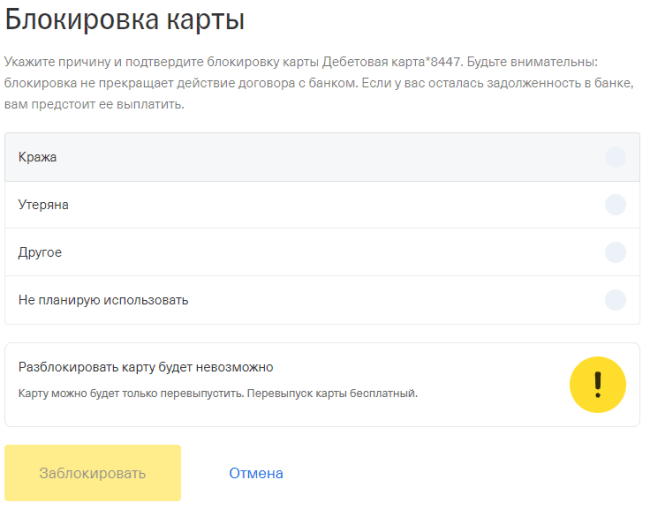The height and width of the screenshot is (510, 650).
Task: Click the "Кража" reason label text
Action: click(x=37, y=157)
